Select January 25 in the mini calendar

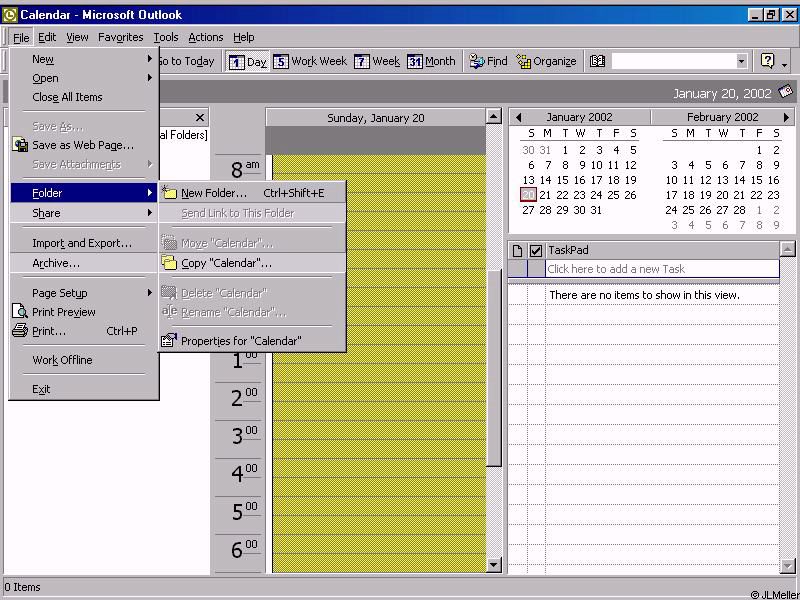(x=613, y=195)
